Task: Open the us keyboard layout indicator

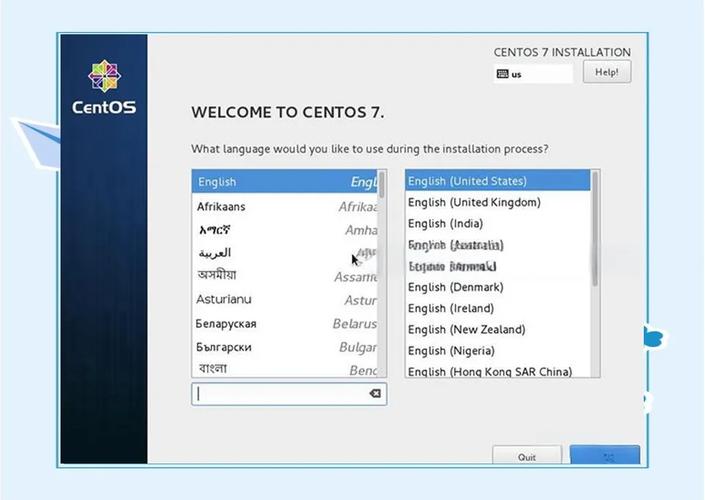Action: [x=533, y=74]
